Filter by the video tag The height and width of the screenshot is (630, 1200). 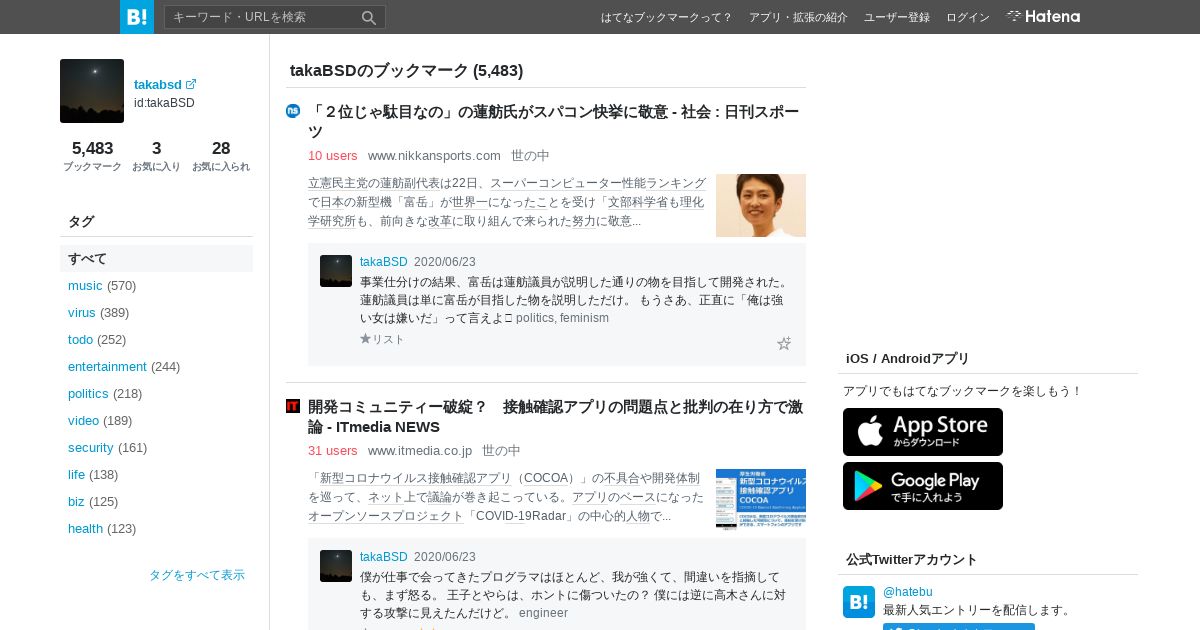coord(83,420)
